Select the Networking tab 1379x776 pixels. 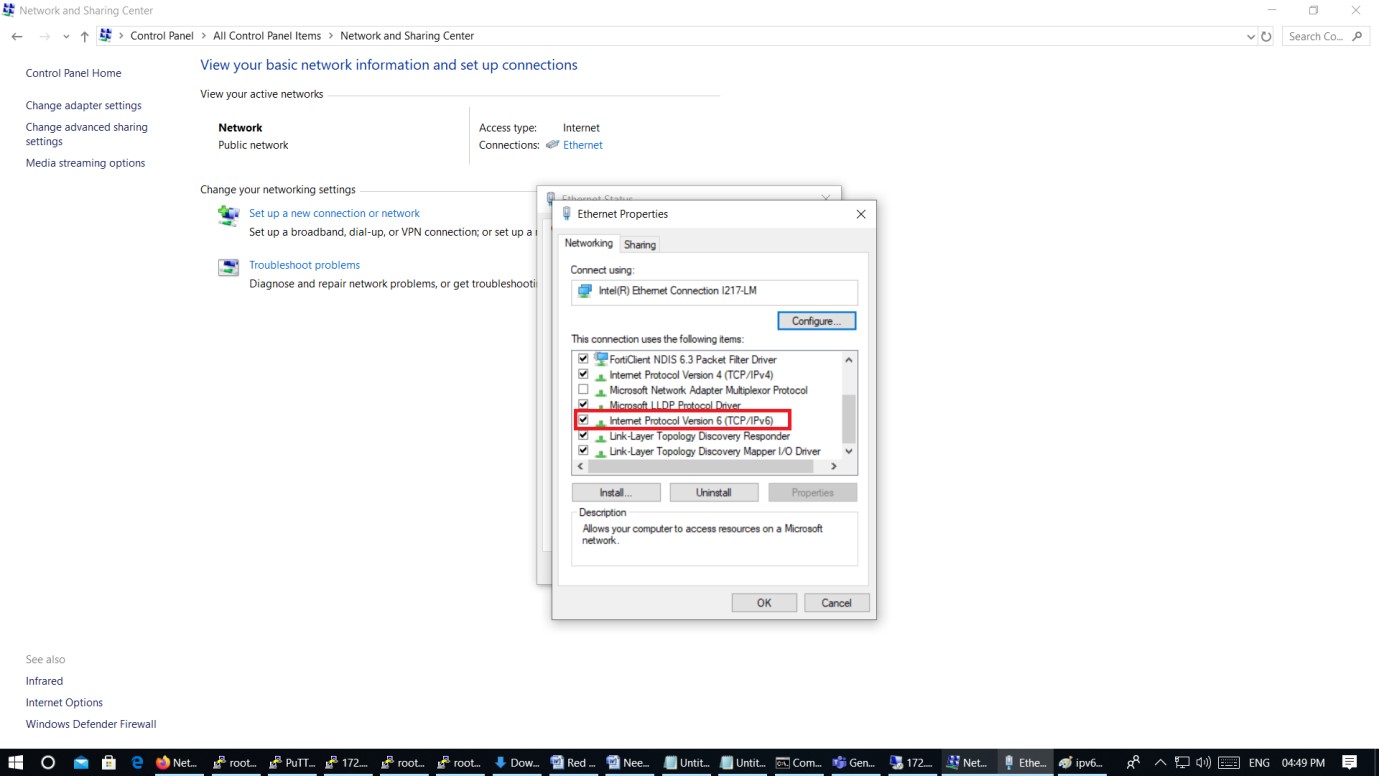pyautogui.click(x=589, y=243)
